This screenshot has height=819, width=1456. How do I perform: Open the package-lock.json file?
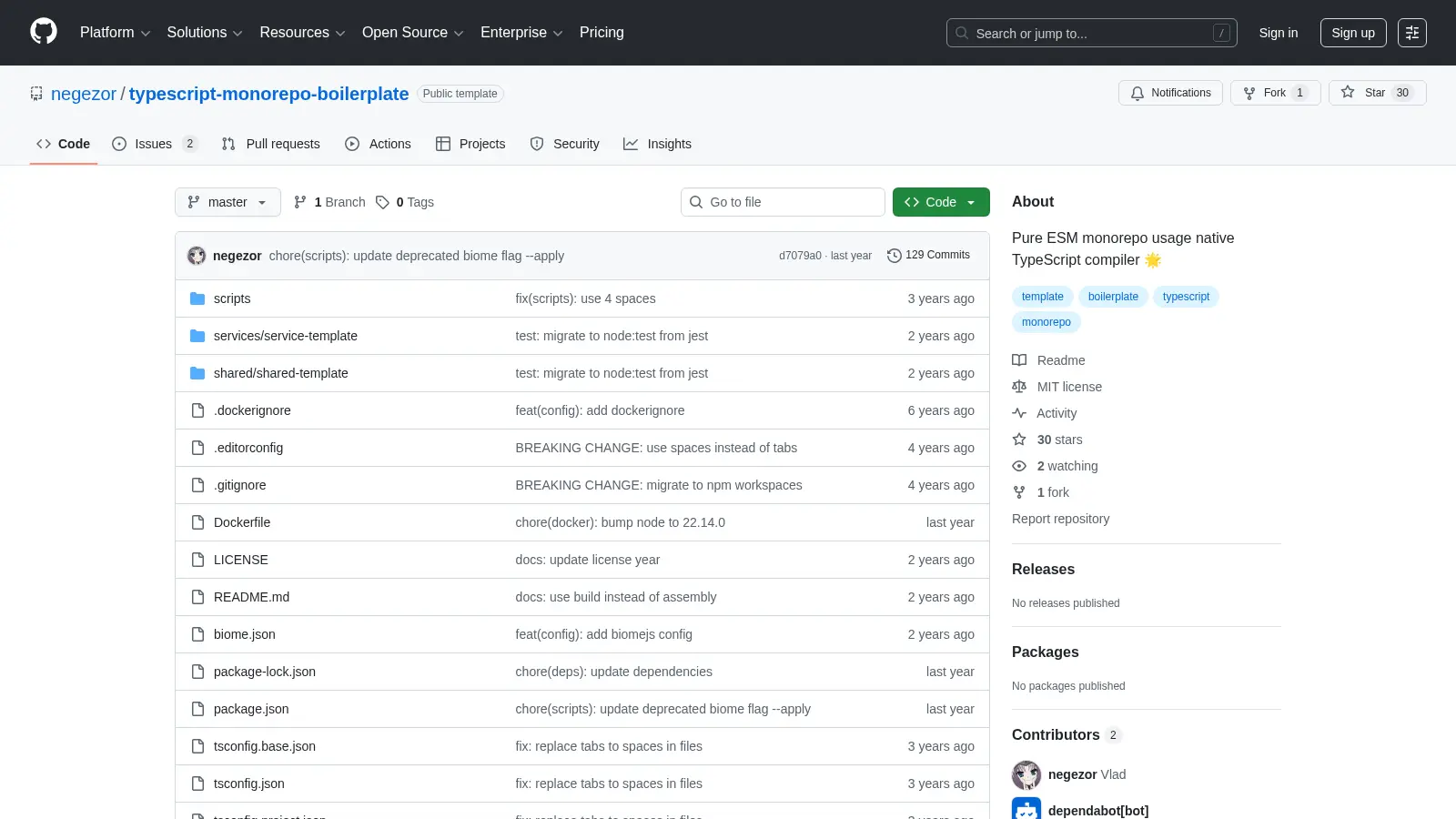pyautogui.click(x=265, y=672)
